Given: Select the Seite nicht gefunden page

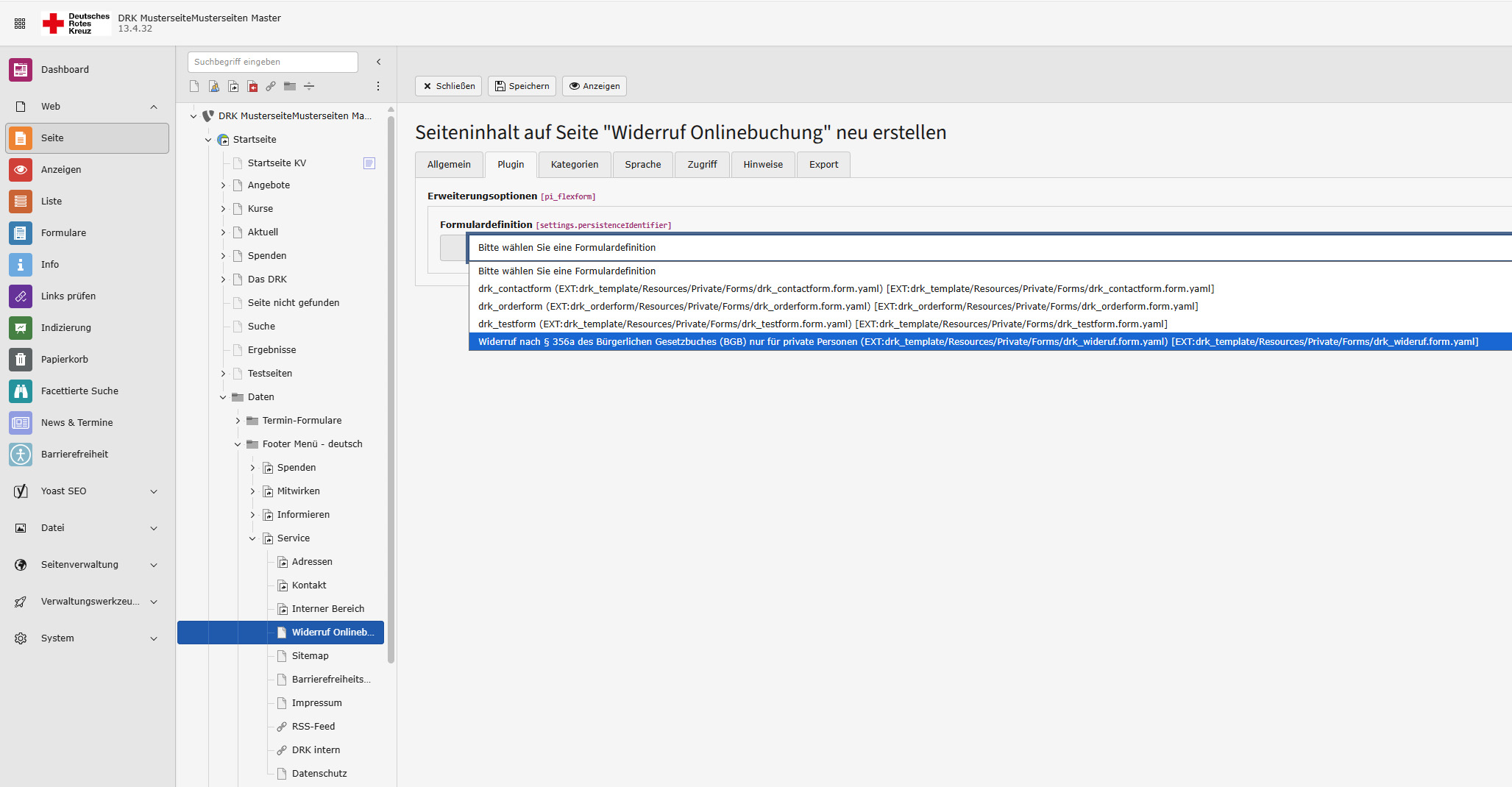Looking at the screenshot, I should (x=293, y=303).
